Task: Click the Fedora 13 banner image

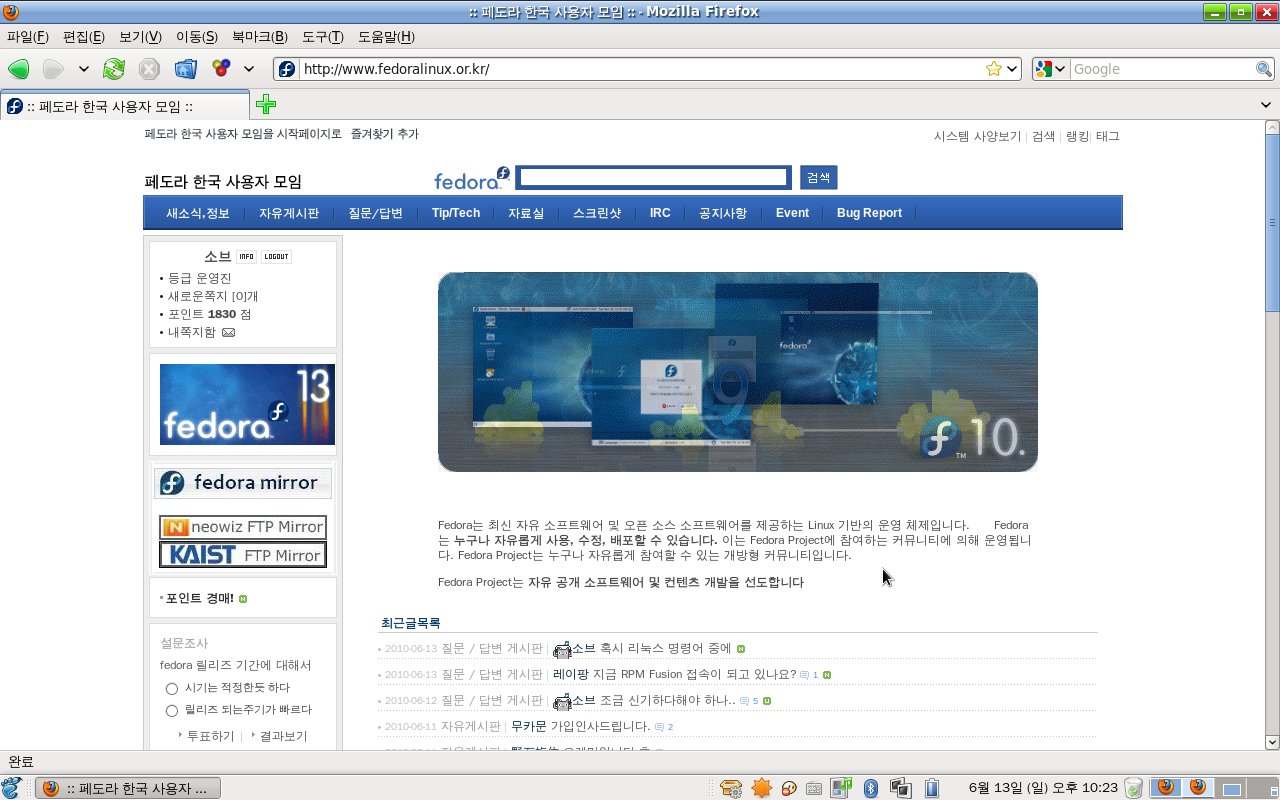Action: pos(247,404)
